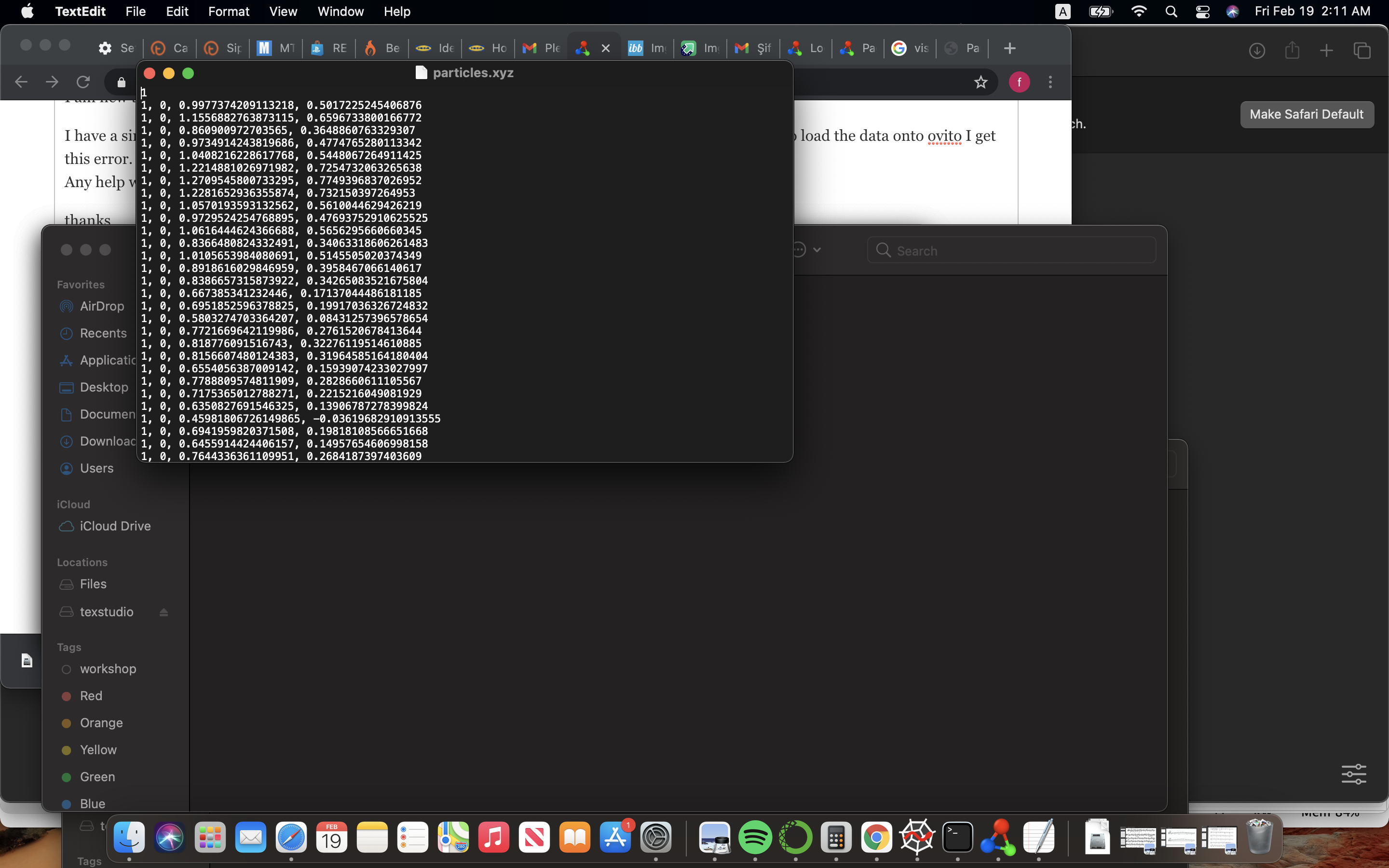The width and height of the screenshot is (1389, 868).
Task: Eject the texstudio volume
Action: point(163,612)
